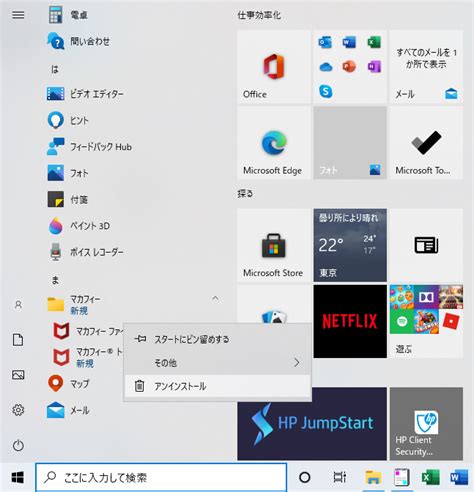Open the Microsoft Store tile
The height and width of the screenshot is (492, 474).
[274, 245]
